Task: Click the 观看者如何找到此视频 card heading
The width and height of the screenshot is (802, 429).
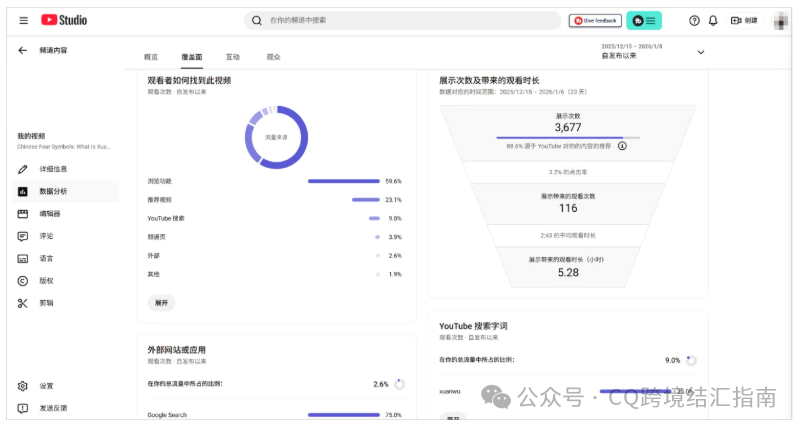Action: click(x=189, y=80)
